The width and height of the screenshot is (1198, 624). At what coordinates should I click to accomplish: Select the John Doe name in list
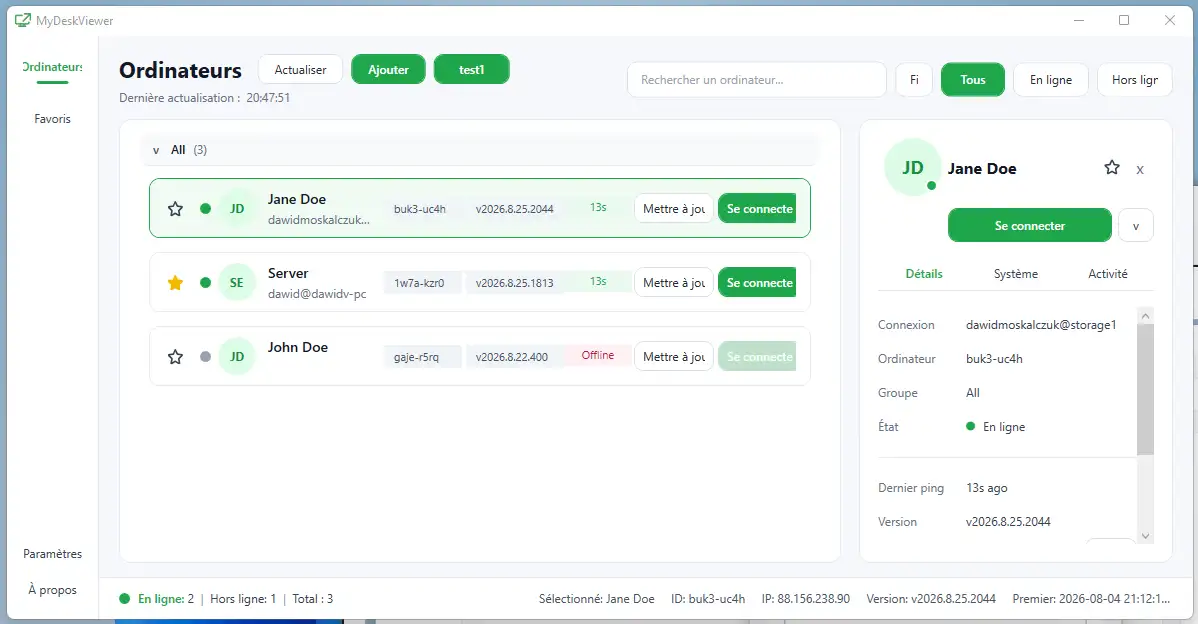[297, 348]
